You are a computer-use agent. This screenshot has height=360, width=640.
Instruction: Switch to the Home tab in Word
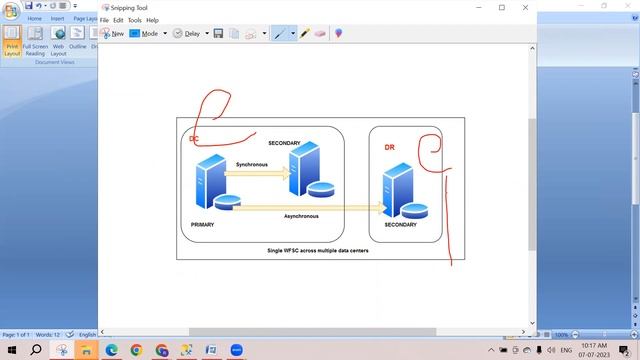tap(34, 18)
